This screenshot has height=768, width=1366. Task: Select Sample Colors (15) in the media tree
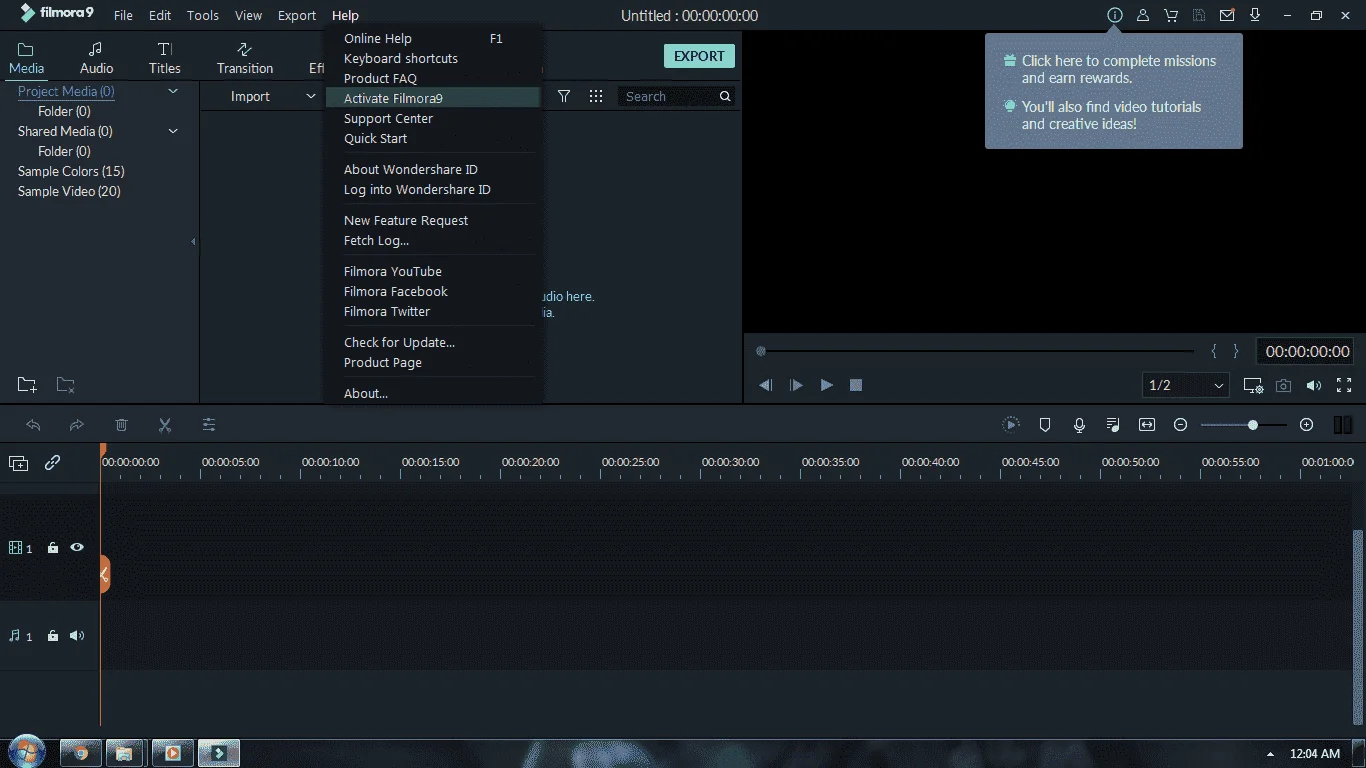71,171
